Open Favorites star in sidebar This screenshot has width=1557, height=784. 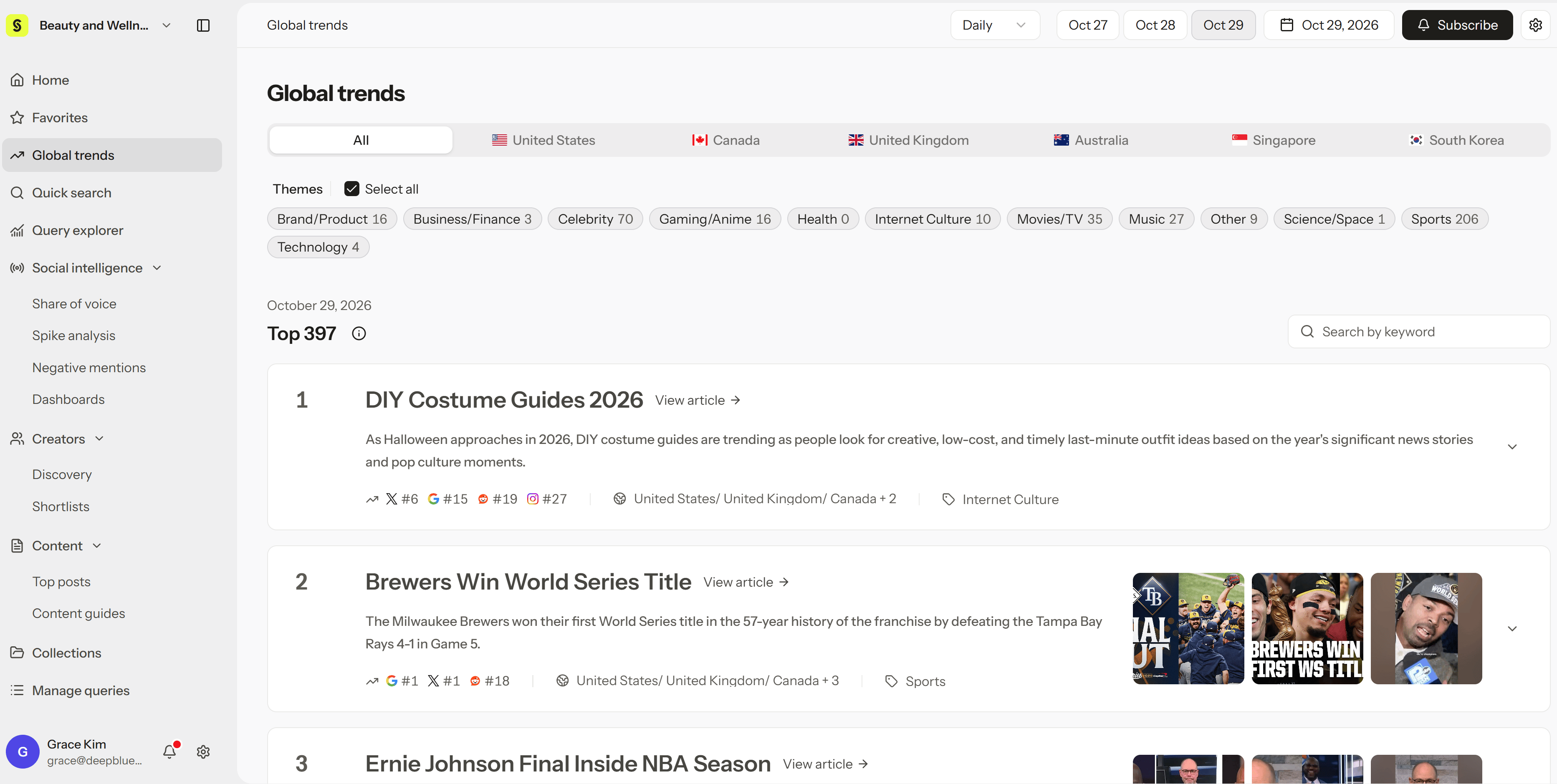[x=17, y=117]
